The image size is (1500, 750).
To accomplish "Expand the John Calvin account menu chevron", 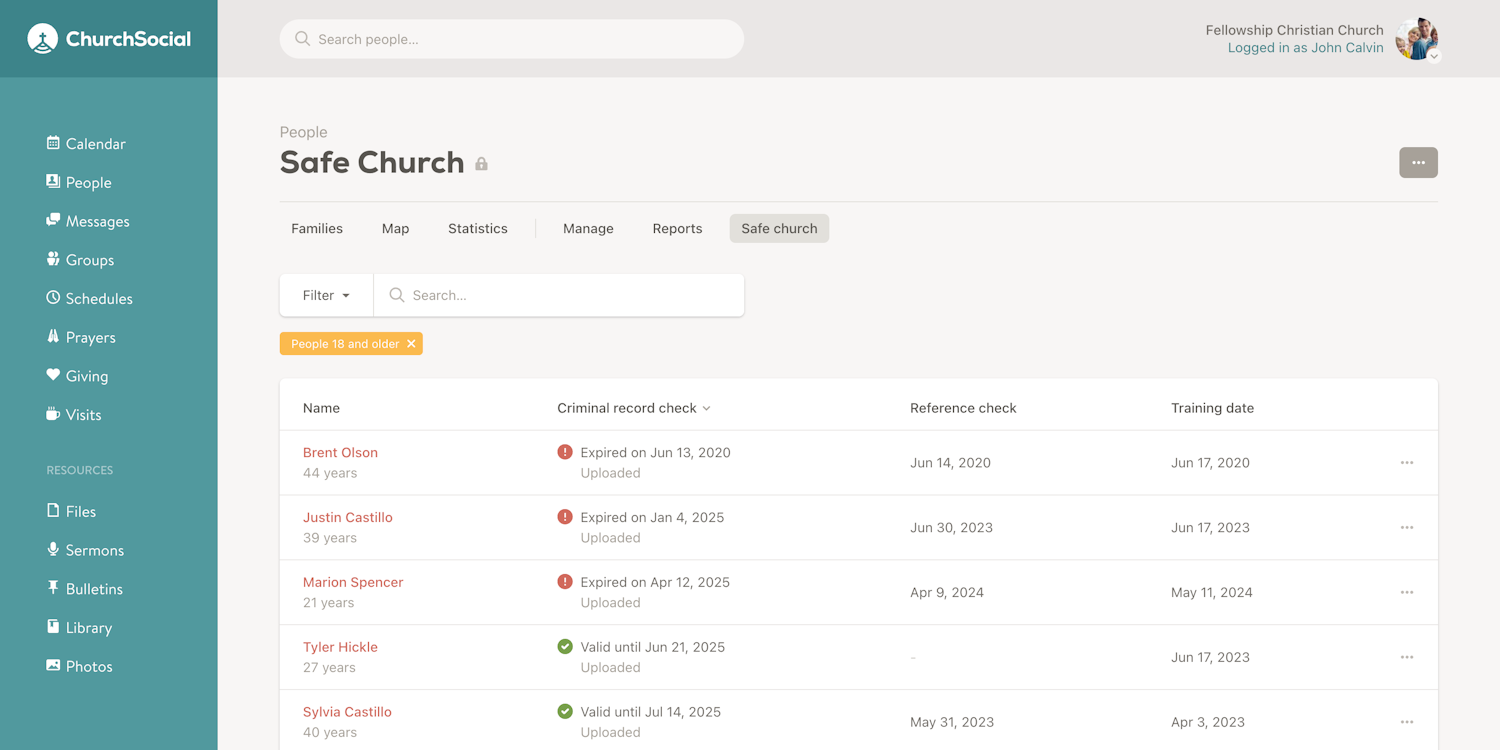I will point(1434,57).
